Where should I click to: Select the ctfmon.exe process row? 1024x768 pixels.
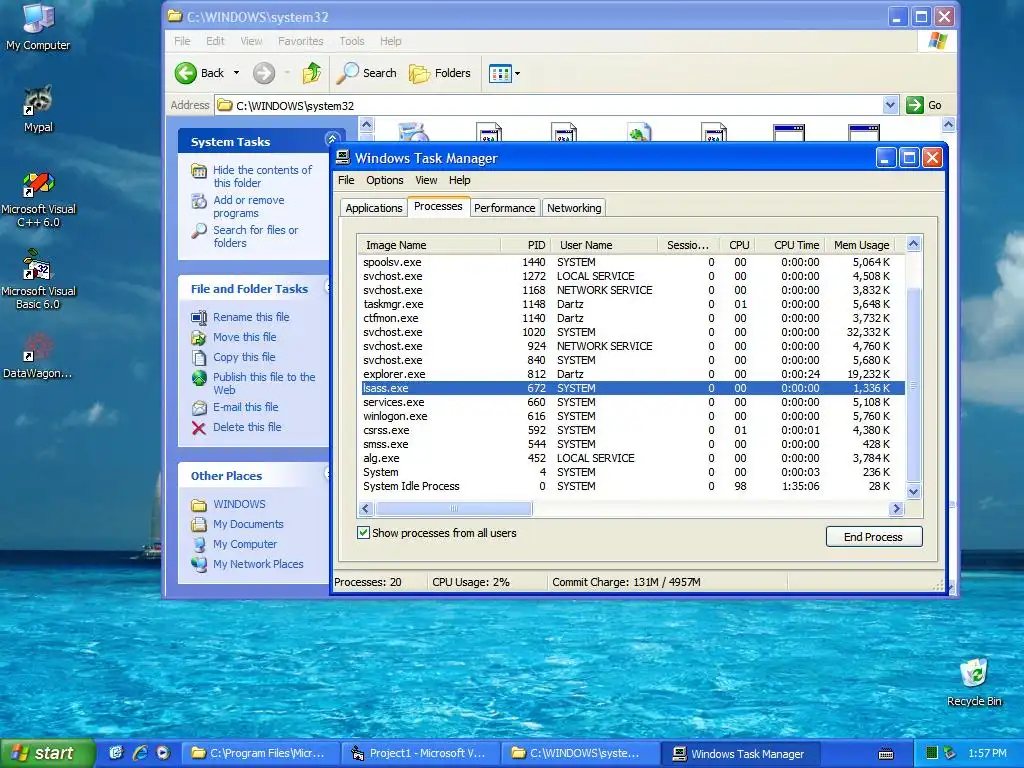point(632,318)
